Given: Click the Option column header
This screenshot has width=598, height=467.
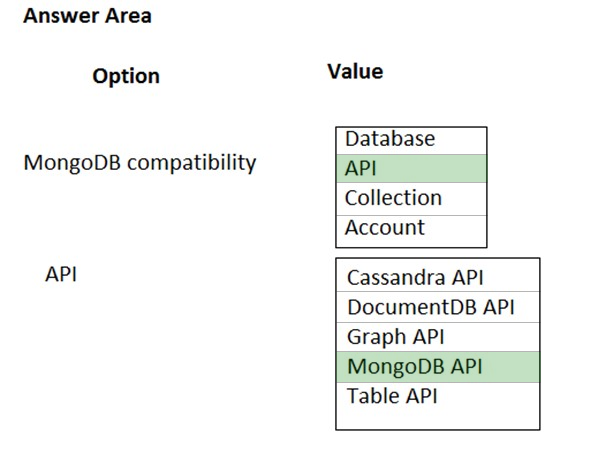Looking at the screenshot, I should [x=126, y=76].
